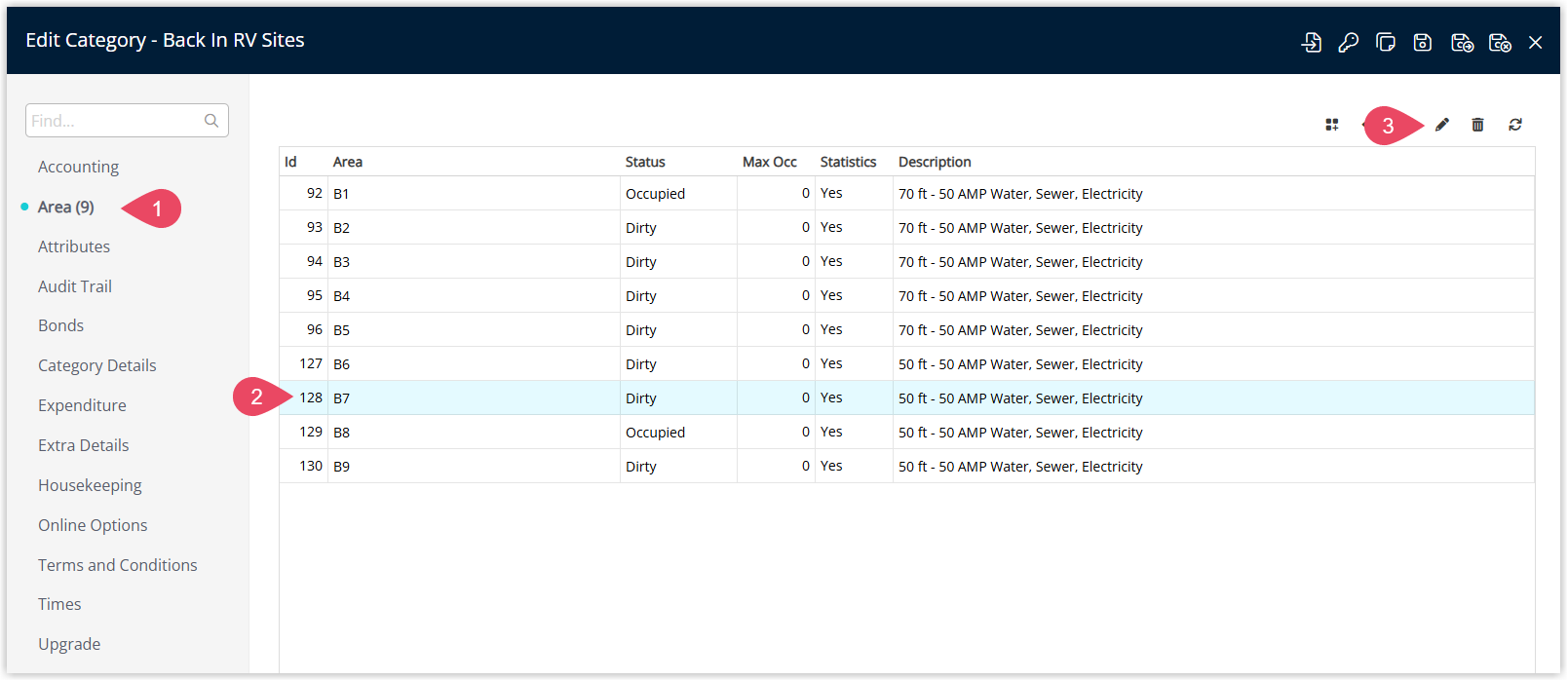Click the Dirty status of B9

[640, 467]
